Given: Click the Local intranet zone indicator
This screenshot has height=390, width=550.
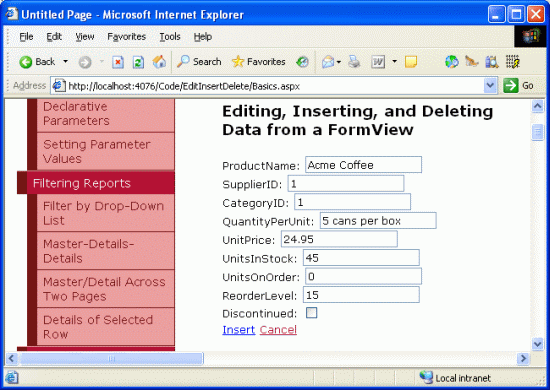Looking at the screenshot, I should [x=455, y=378].
